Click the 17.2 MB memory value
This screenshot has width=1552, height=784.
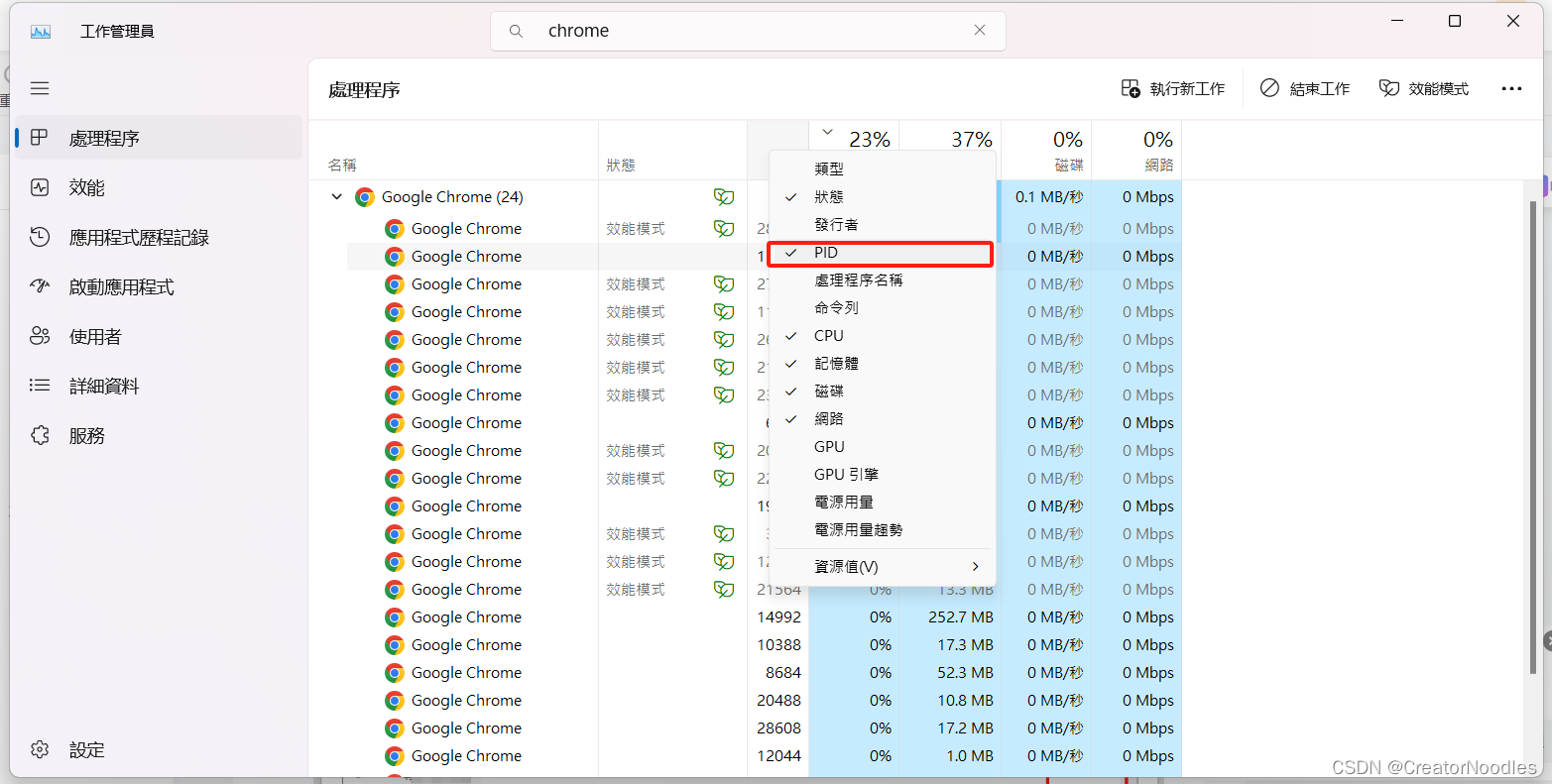[x=964, y=728]
